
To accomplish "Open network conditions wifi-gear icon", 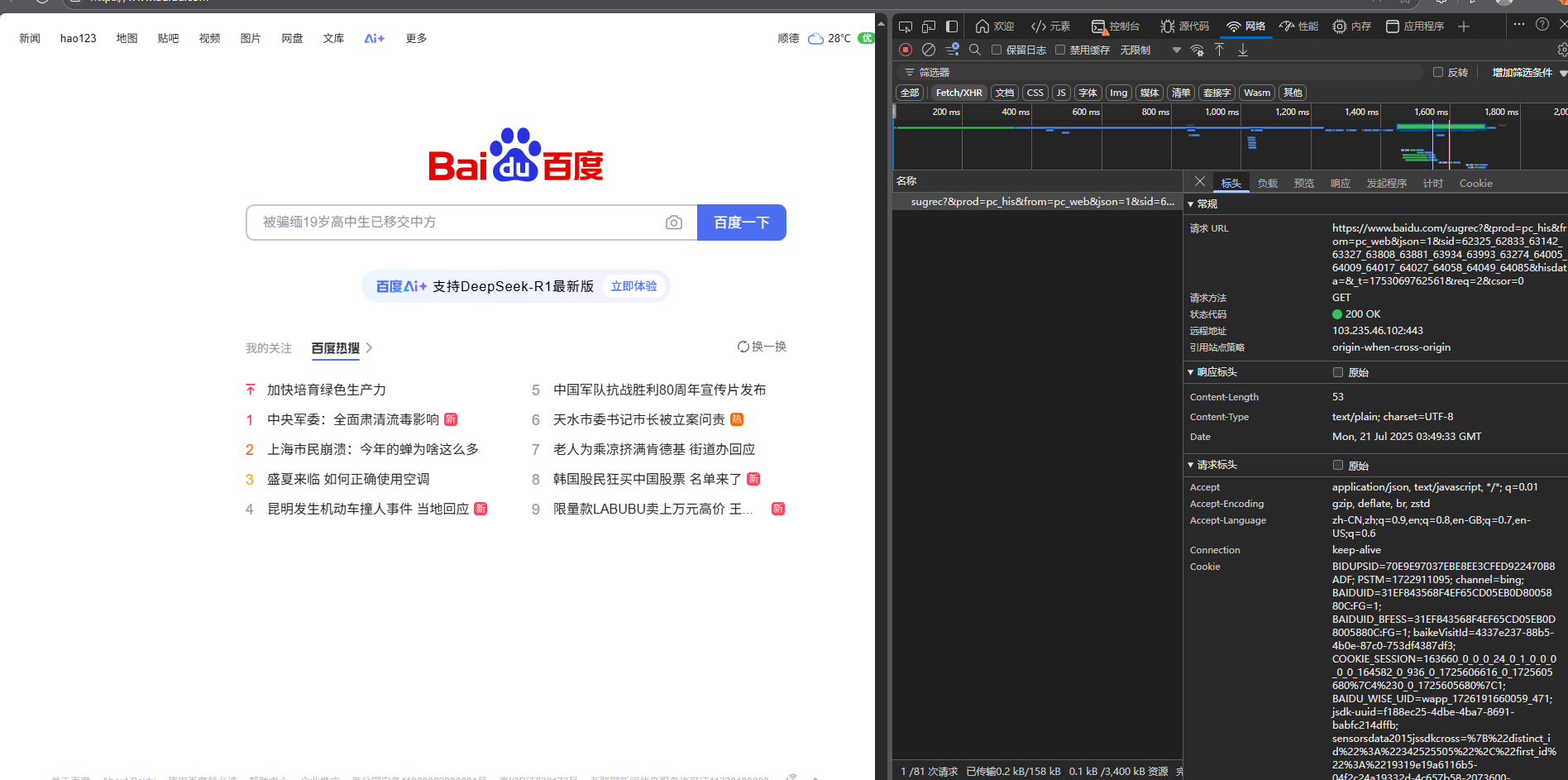I will click(1197, 50).
